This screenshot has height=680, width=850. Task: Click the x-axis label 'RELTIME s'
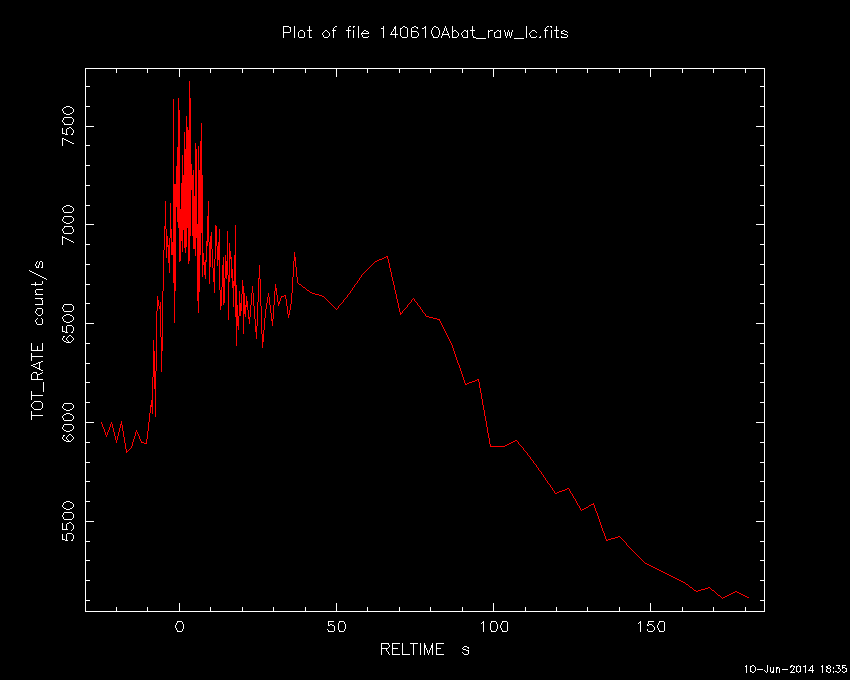(424, 649)
